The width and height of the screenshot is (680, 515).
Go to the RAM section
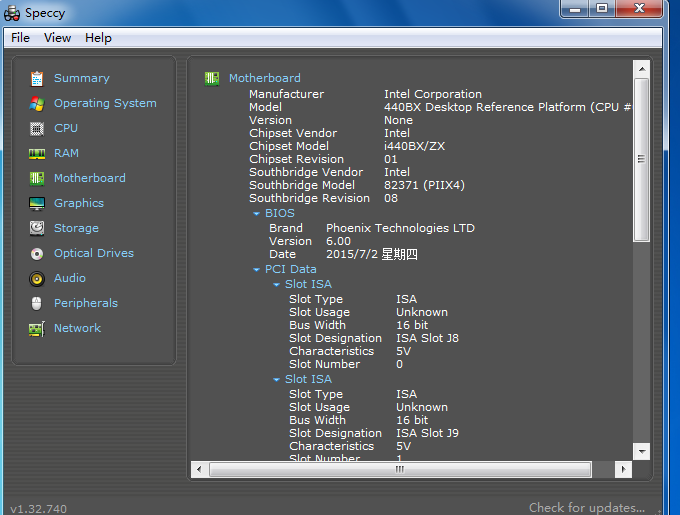[x=66, y=153]
